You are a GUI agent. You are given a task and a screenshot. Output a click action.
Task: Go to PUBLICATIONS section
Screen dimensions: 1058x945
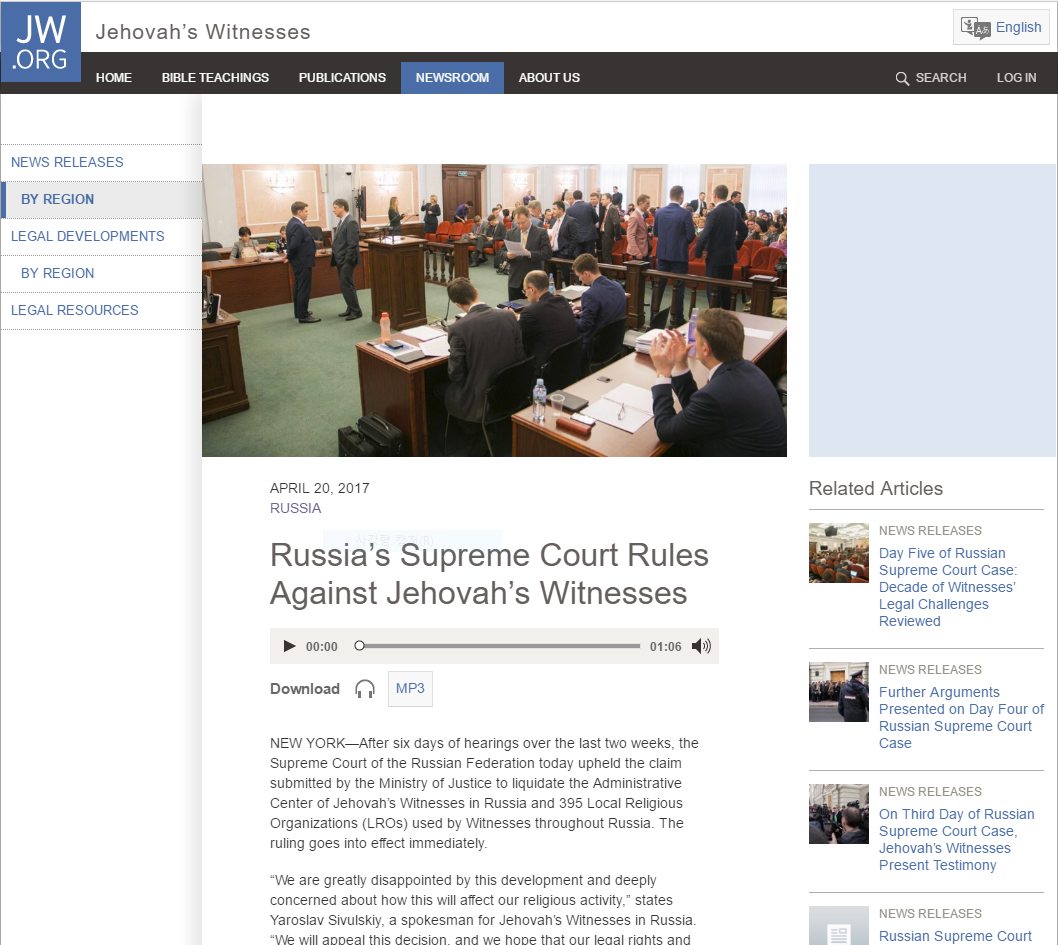click(342, 78)
